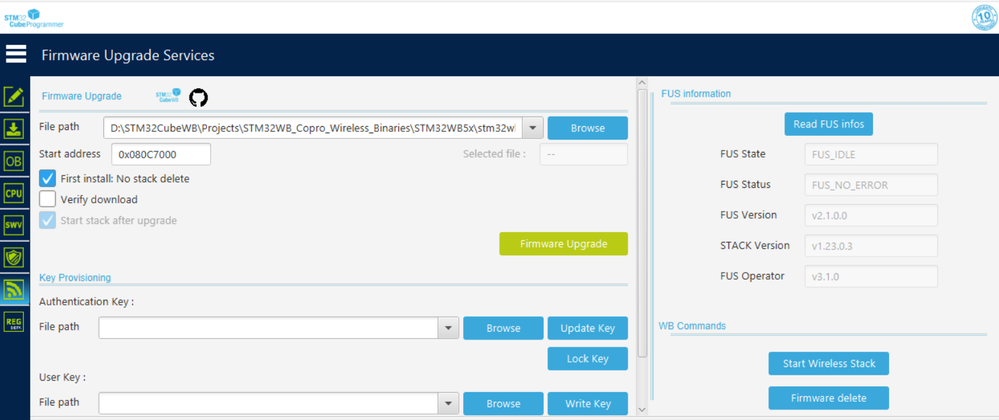Screen dimensions: 999x420
Task: Click the FUS information heading
Action: click(x=696, y=94)
